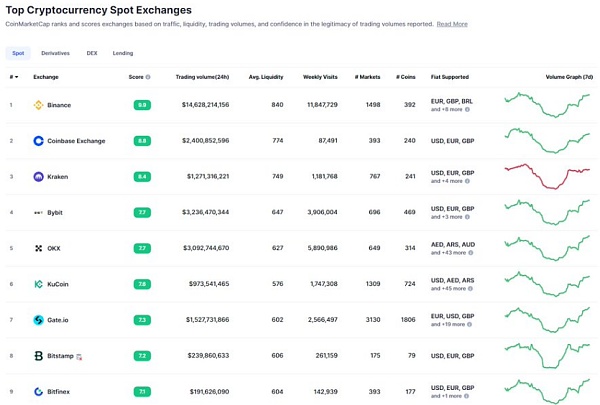Open the Read More link

pos(452,23)
